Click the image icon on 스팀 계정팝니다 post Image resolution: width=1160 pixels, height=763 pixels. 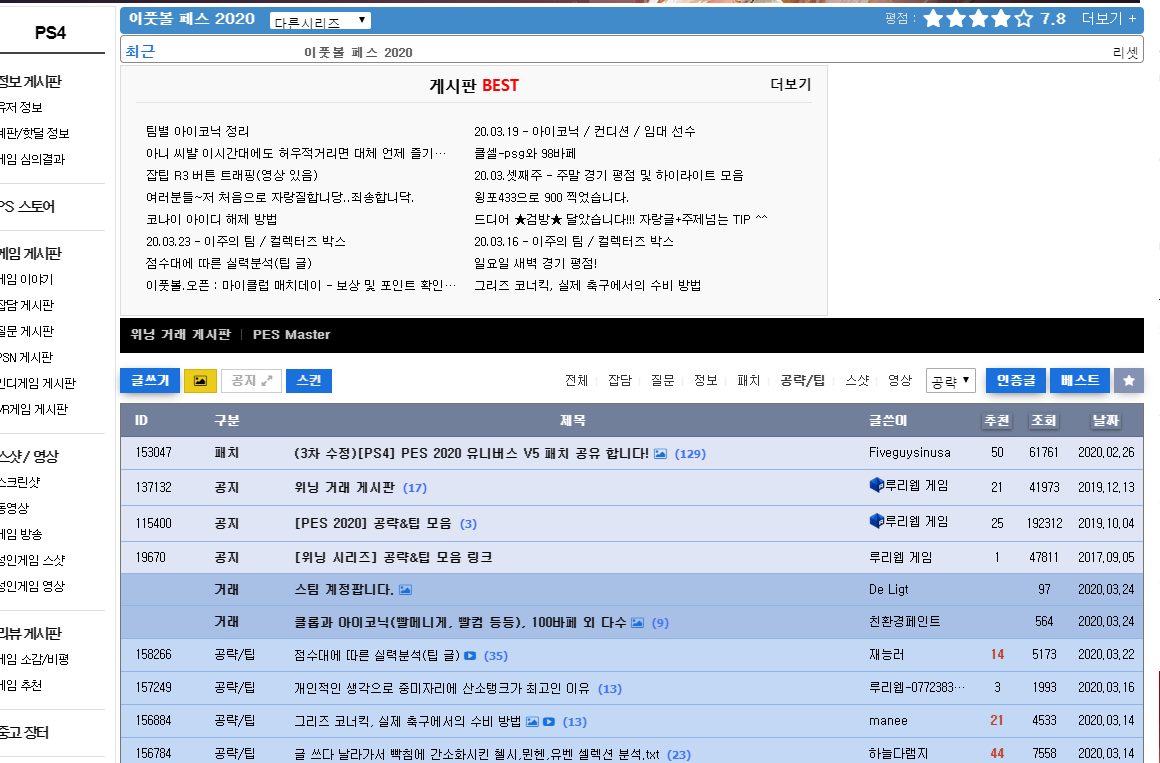click(405, 590)
